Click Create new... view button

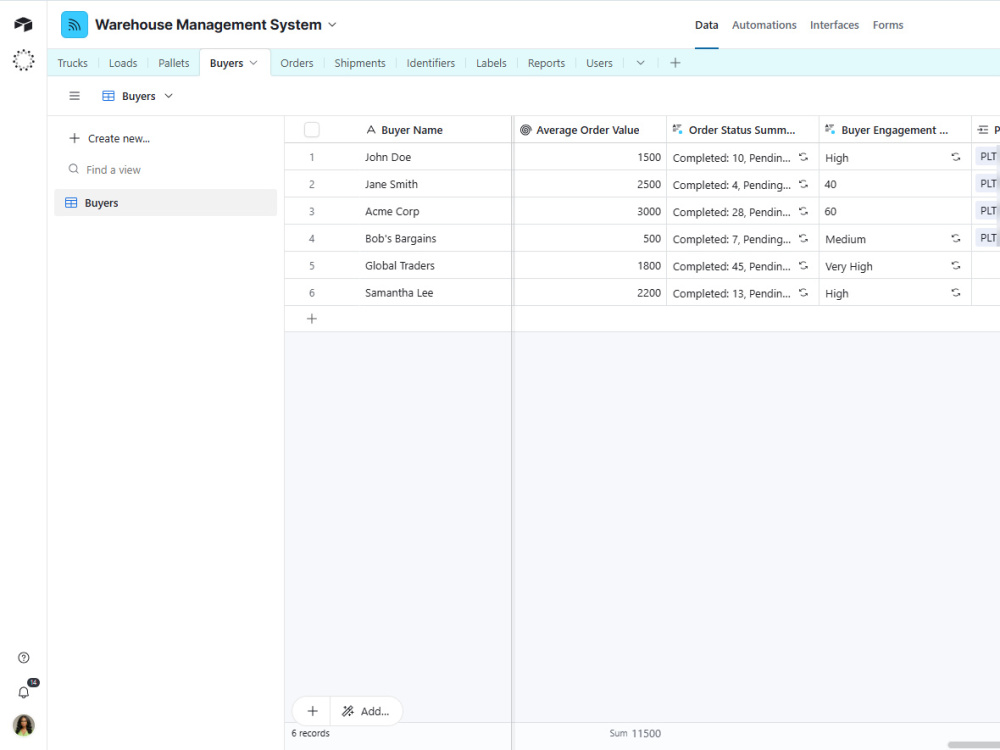(x=109, y=138)
